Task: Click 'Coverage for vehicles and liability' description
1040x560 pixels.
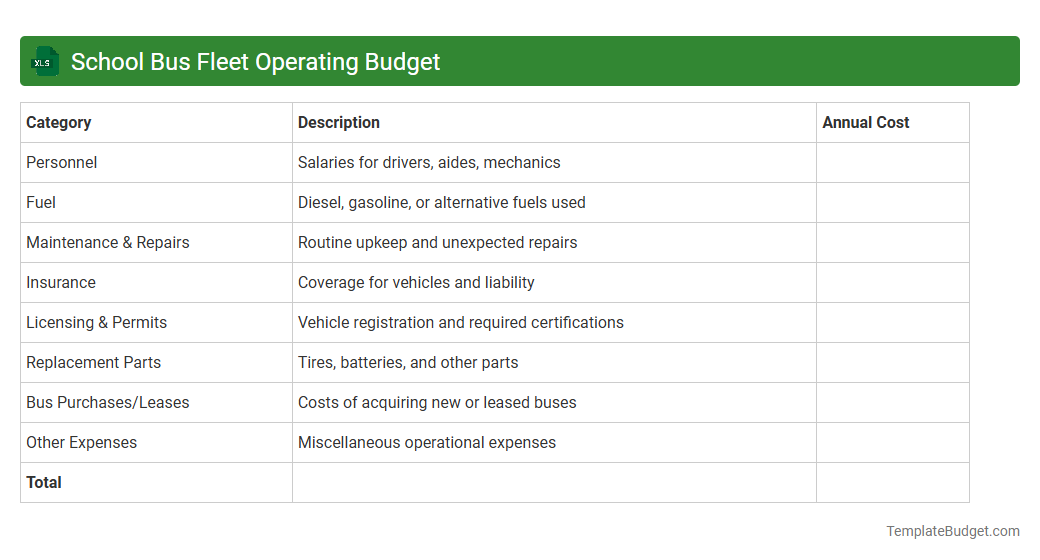Action: click(416, 283)
